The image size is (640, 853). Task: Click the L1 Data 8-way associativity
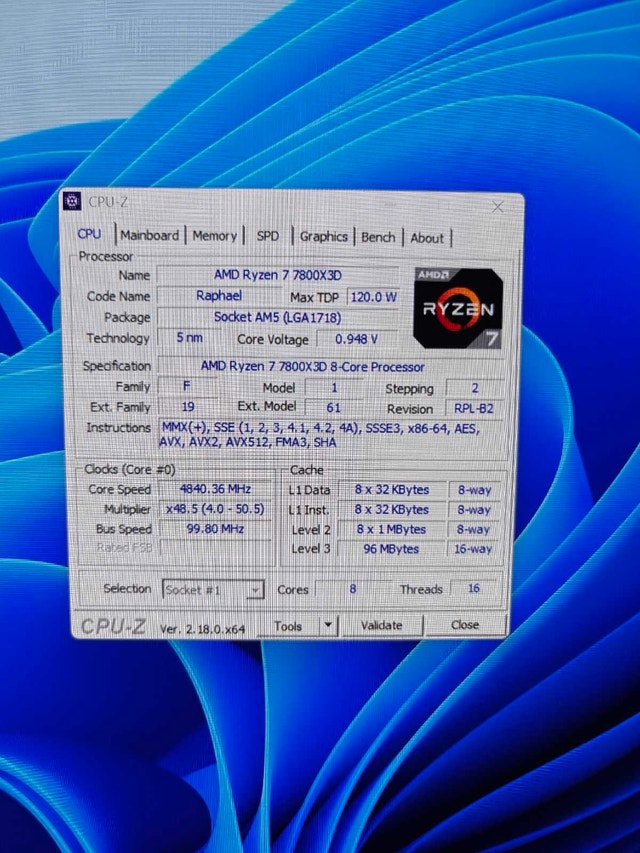[474, 490]
